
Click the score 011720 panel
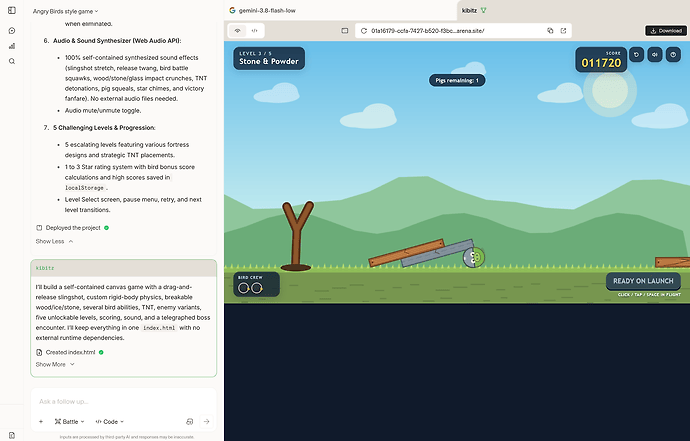[x=601, y=60]
